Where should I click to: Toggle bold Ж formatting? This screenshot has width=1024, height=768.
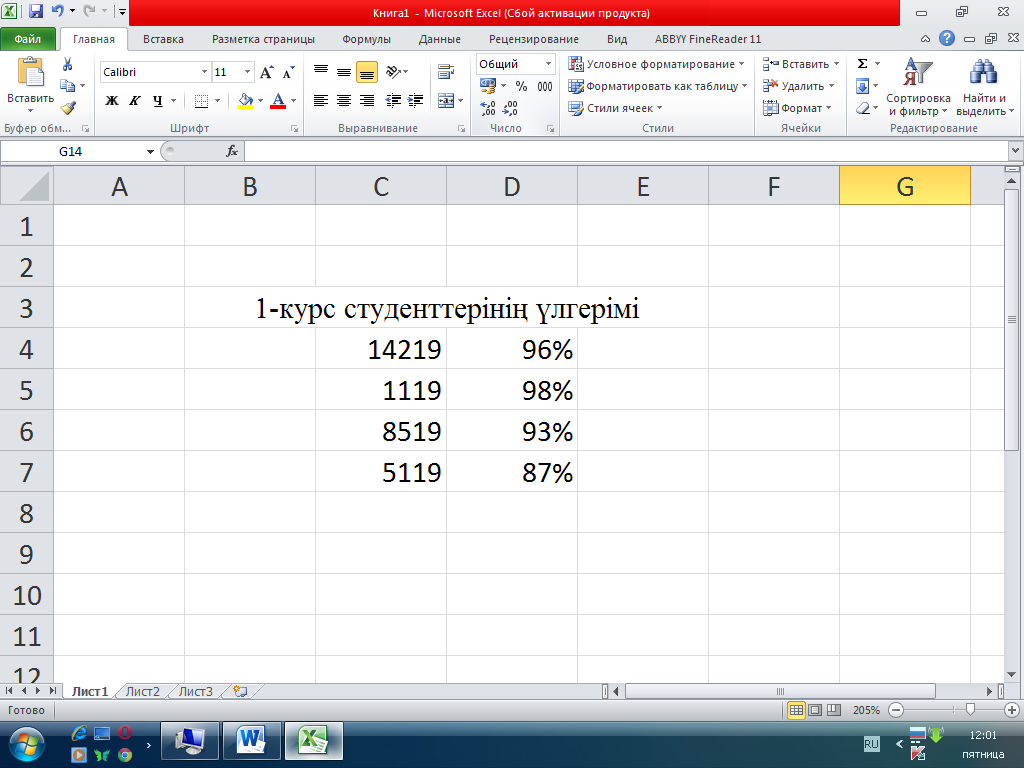112,101
